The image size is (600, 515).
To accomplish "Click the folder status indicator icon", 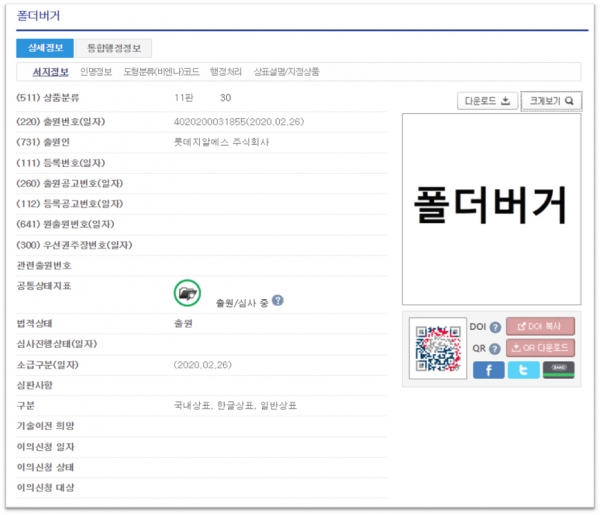I will [x=187, y=293].
